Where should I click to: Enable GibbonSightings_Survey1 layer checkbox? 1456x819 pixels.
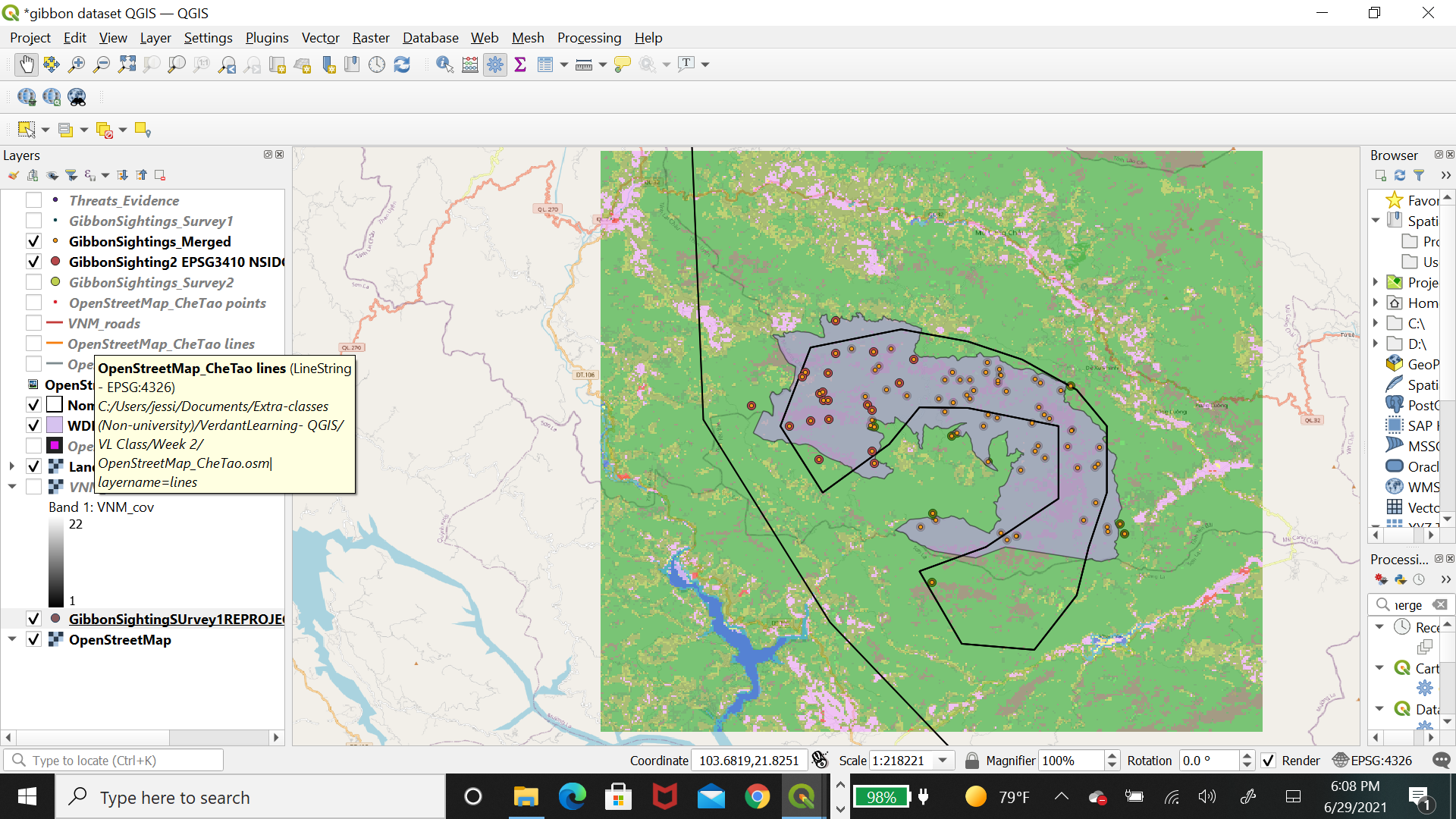[33, 221]
